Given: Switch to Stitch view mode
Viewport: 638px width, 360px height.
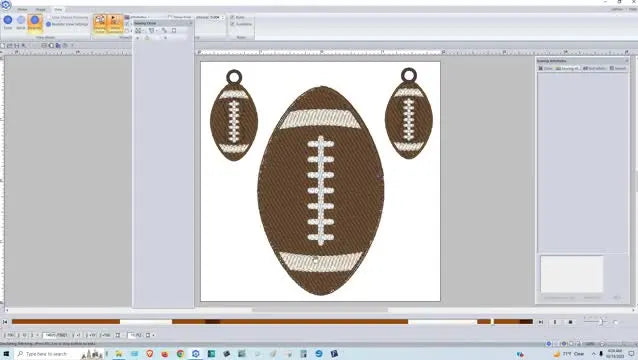Looking at the screenshot, I should [21, 22].
